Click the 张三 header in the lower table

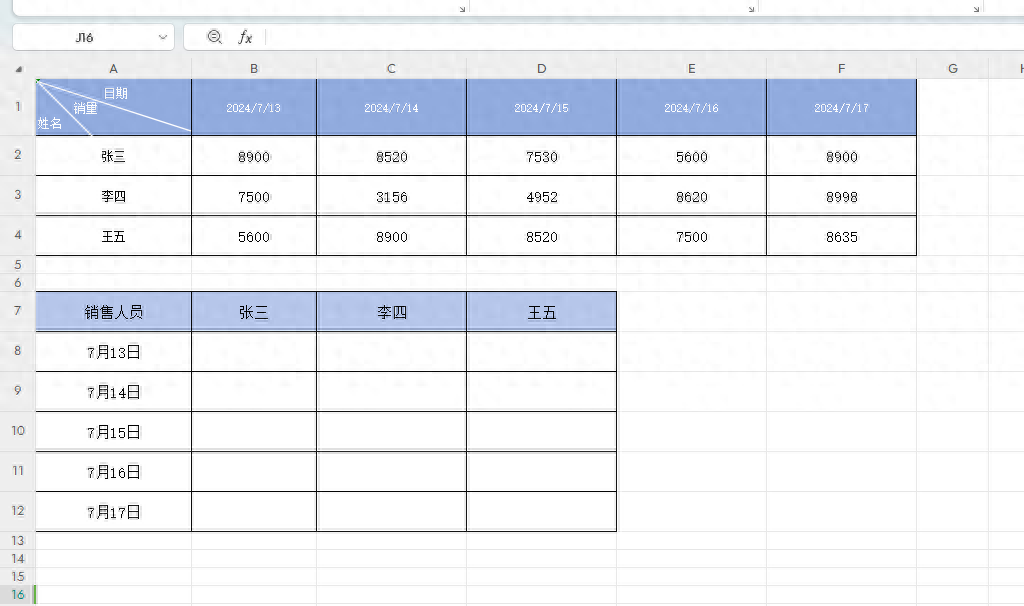[254, 311]
